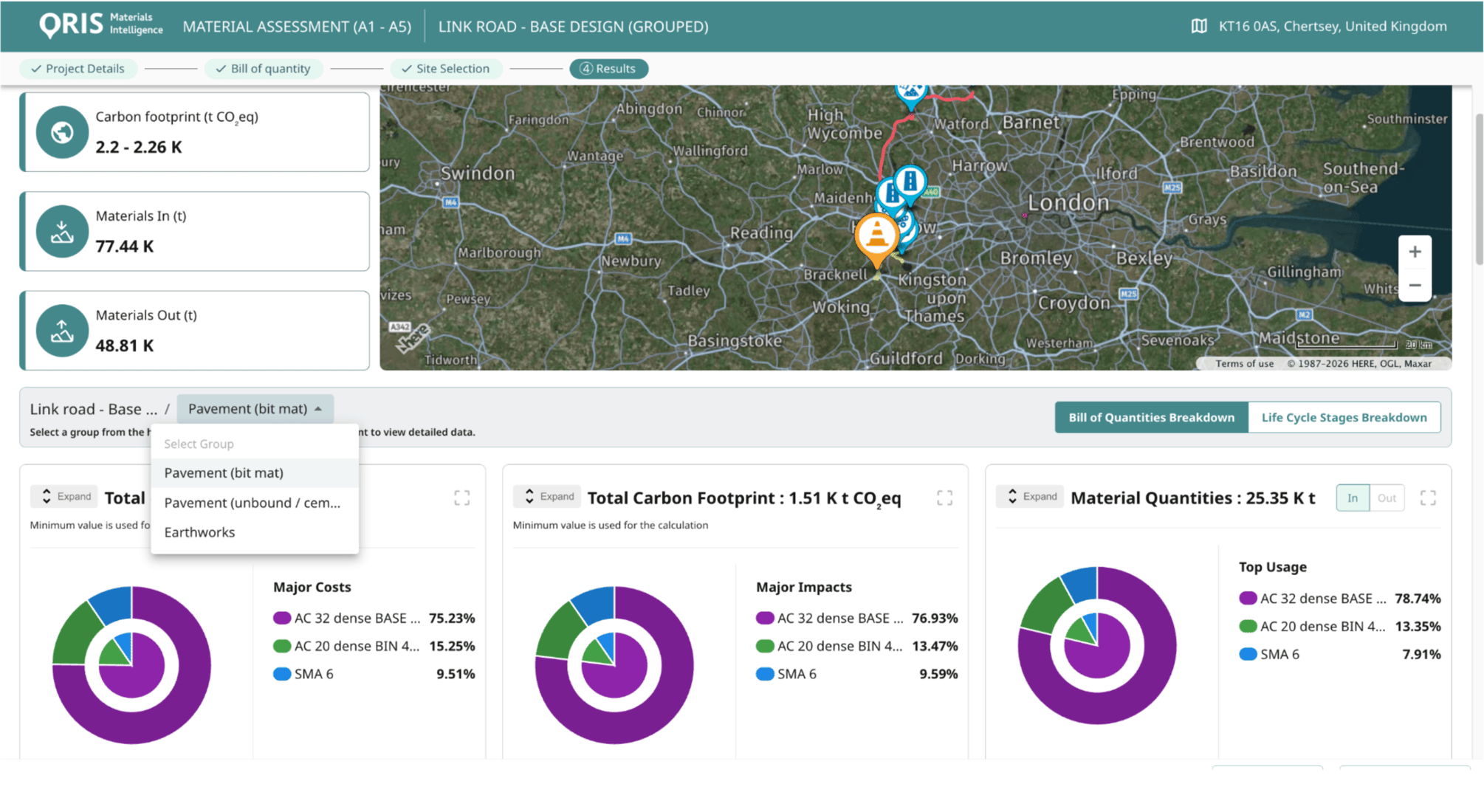Open the Materials In 77.44 K card
Screen dimensions: 1484x812
coord(195,231)
